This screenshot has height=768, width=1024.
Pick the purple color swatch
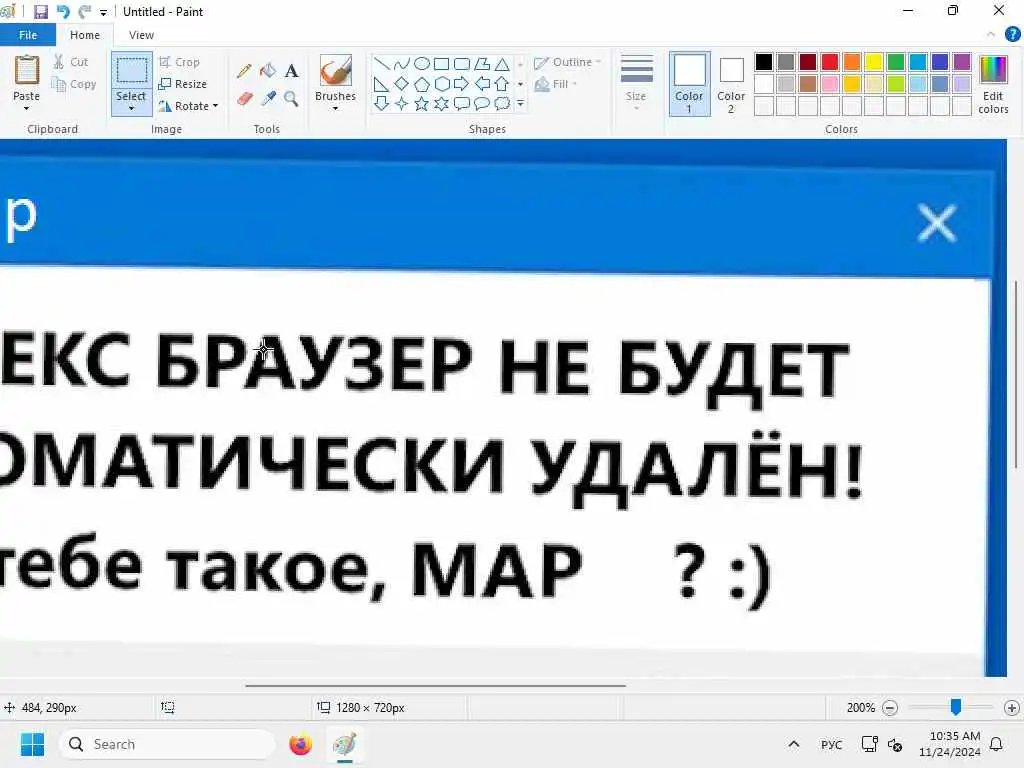tap(962, 61)
